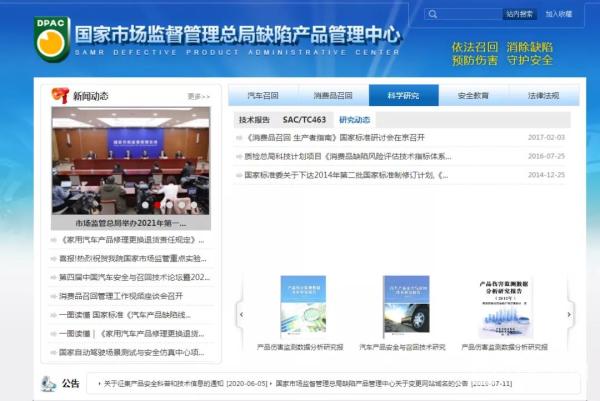Click the 公告 announcement speaker icon
600x401 pixels.
(47, 383)
